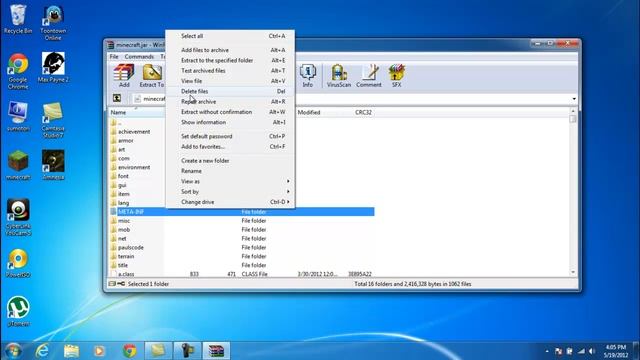Select the armor folder row

point(126,141)
